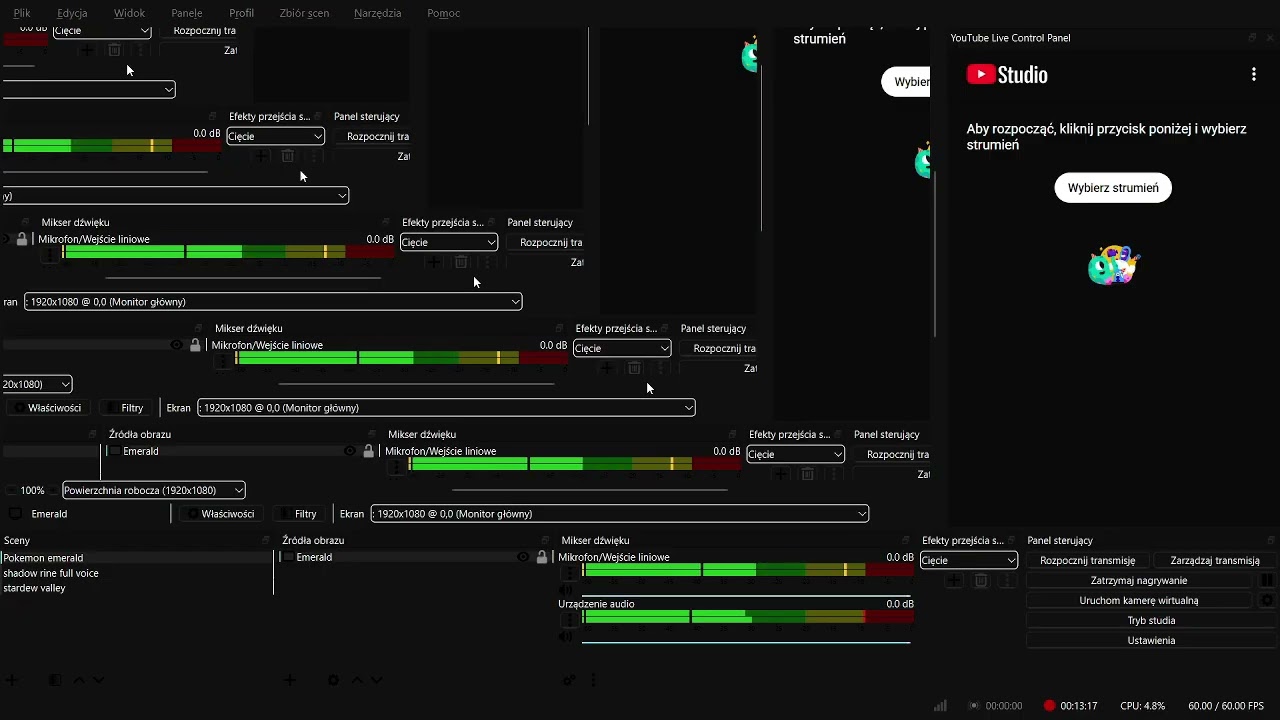Open Zbiór scen menu
This screenshot has height=720, width=1280.
click(305, 13)
